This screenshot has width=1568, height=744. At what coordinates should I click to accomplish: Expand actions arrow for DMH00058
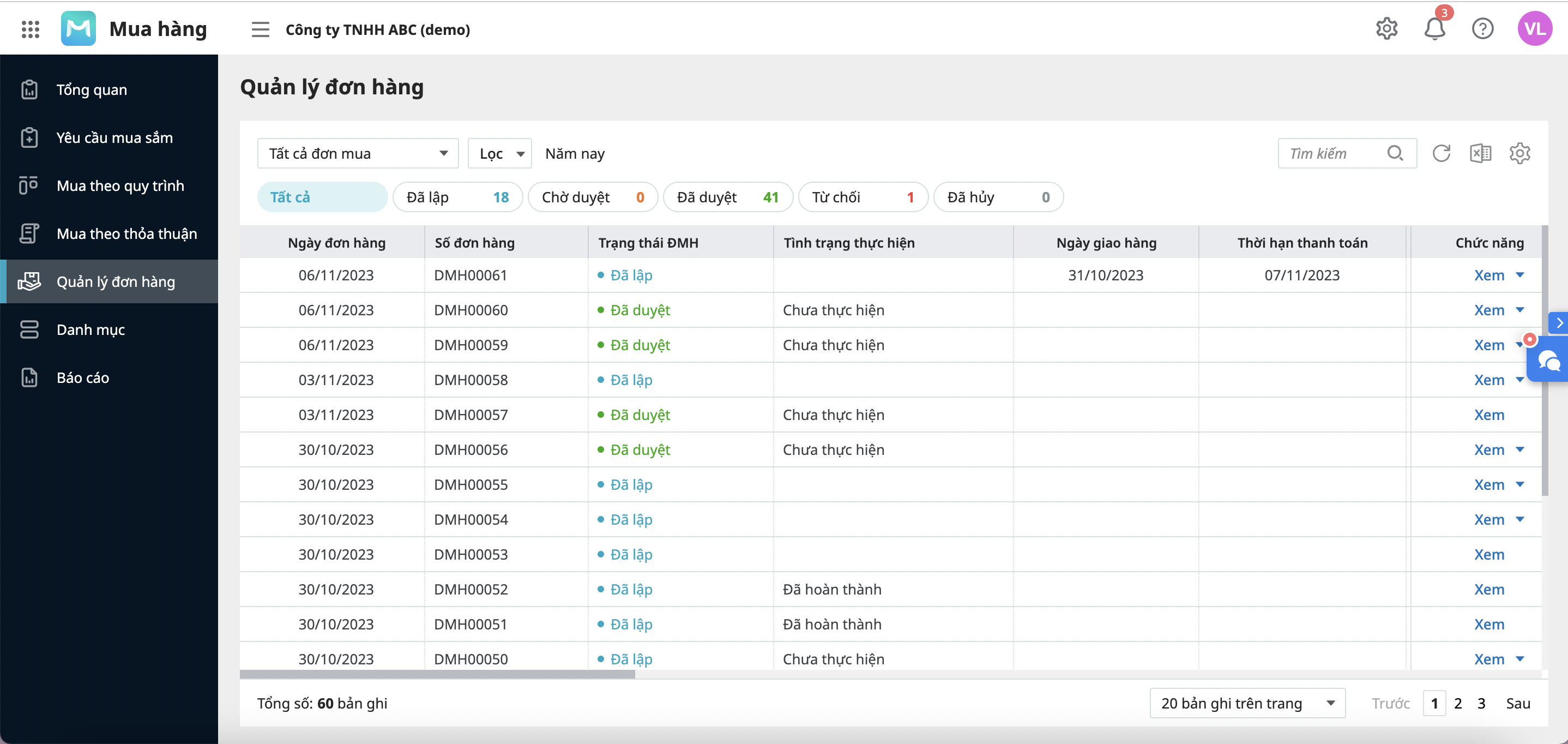[1519, 380]
